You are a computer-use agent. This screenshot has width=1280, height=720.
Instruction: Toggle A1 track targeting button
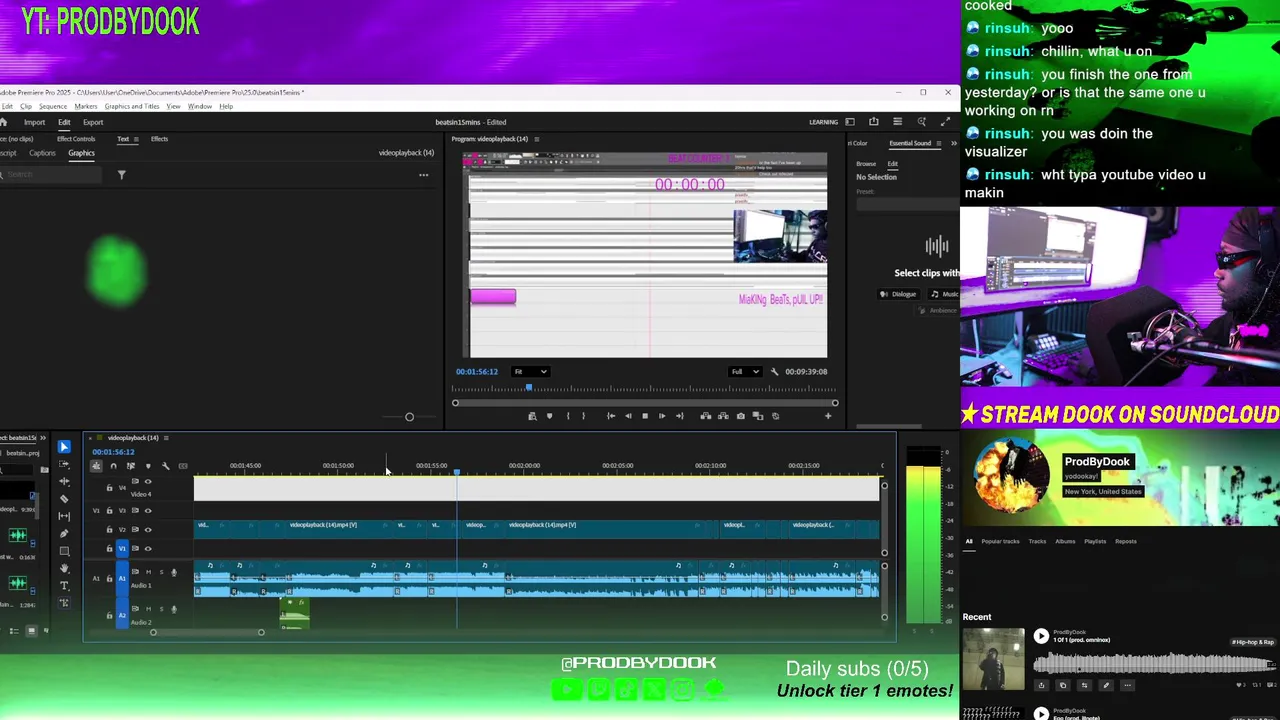(x=122, y=578)
